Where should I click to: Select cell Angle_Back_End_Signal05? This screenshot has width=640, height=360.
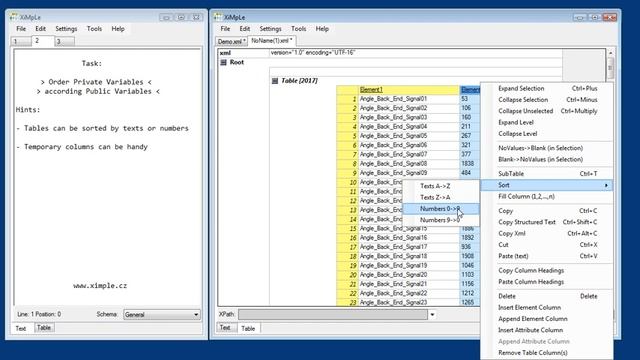coord(409,136)
